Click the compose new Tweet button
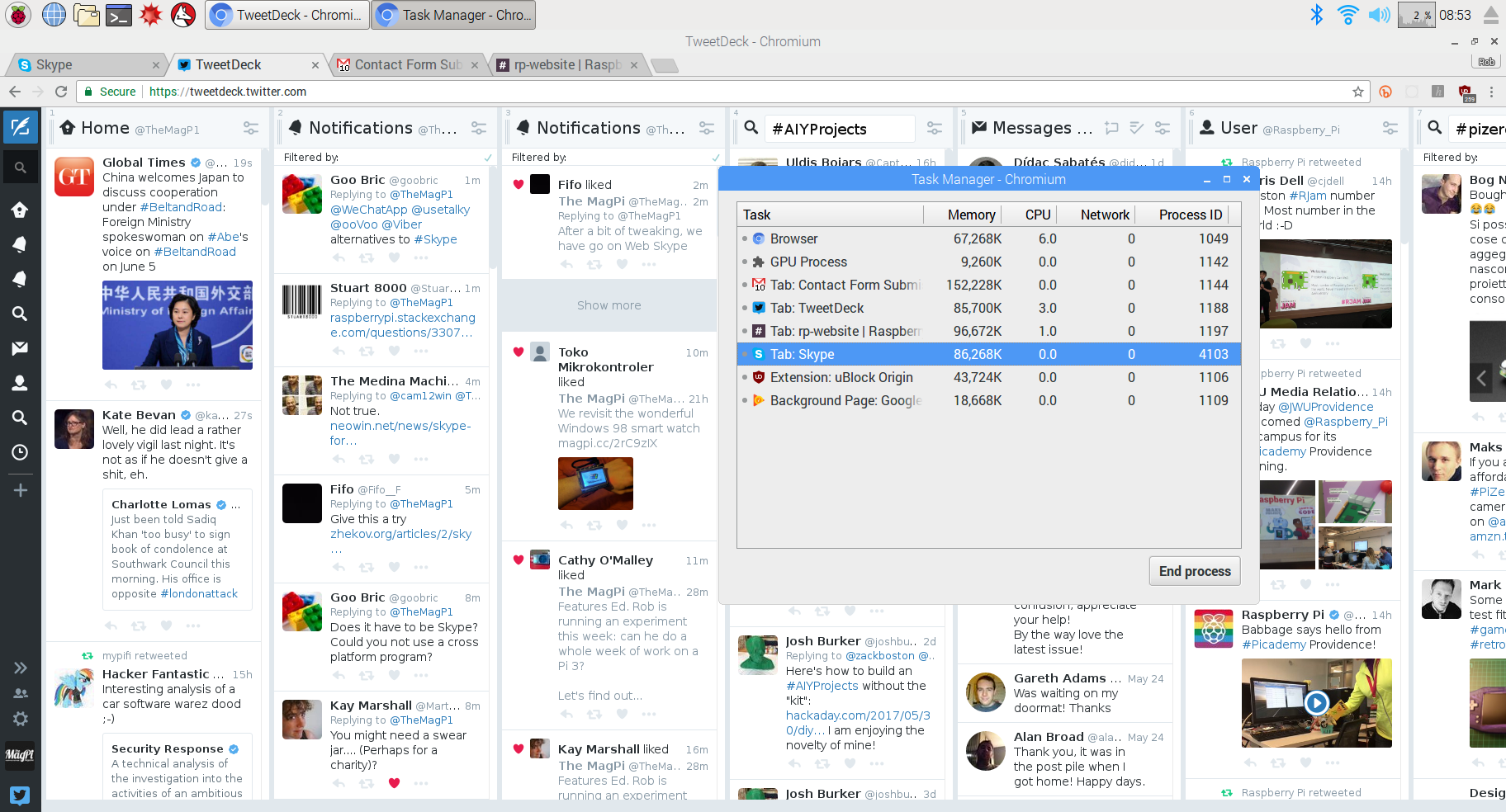 (x=20, y=127)
